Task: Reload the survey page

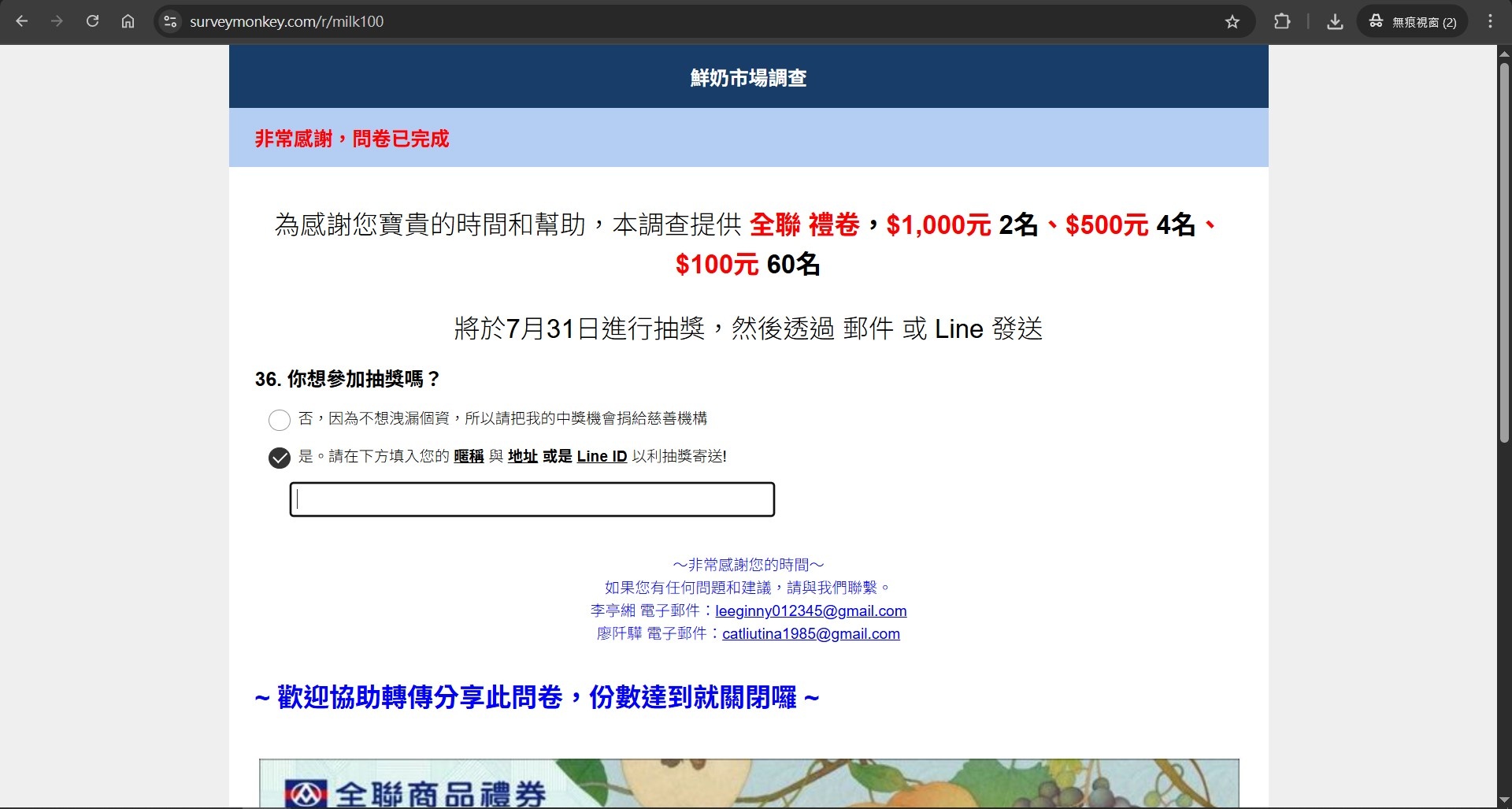Action: (92, 21)
